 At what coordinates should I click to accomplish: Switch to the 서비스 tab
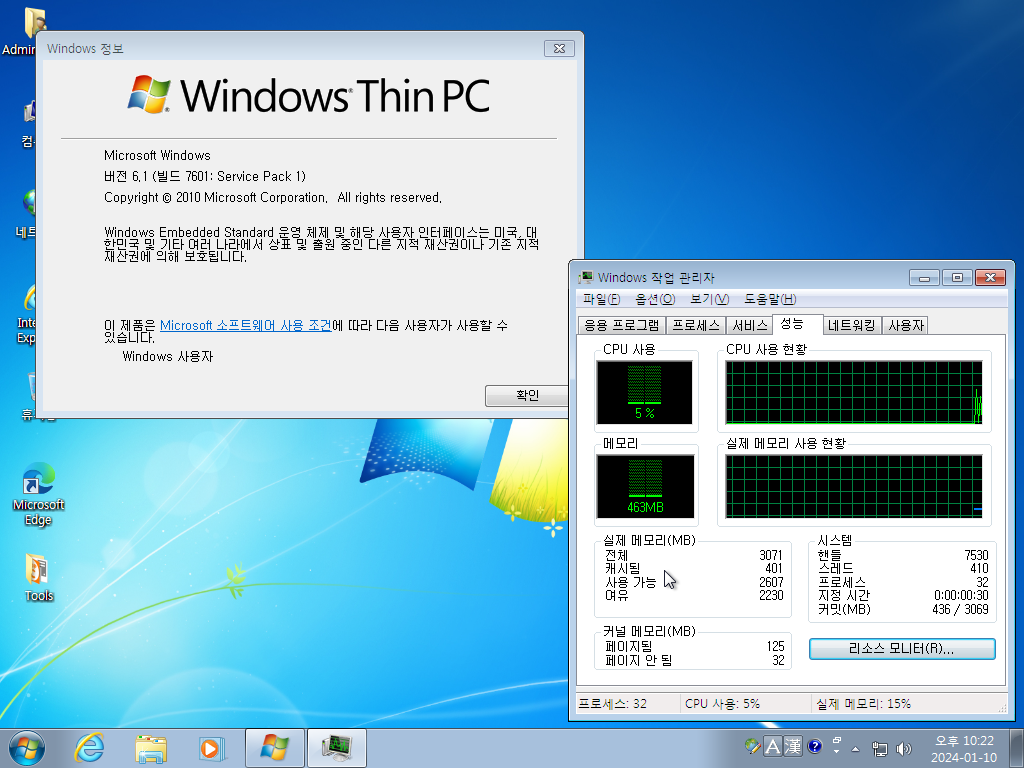(750, 325)
